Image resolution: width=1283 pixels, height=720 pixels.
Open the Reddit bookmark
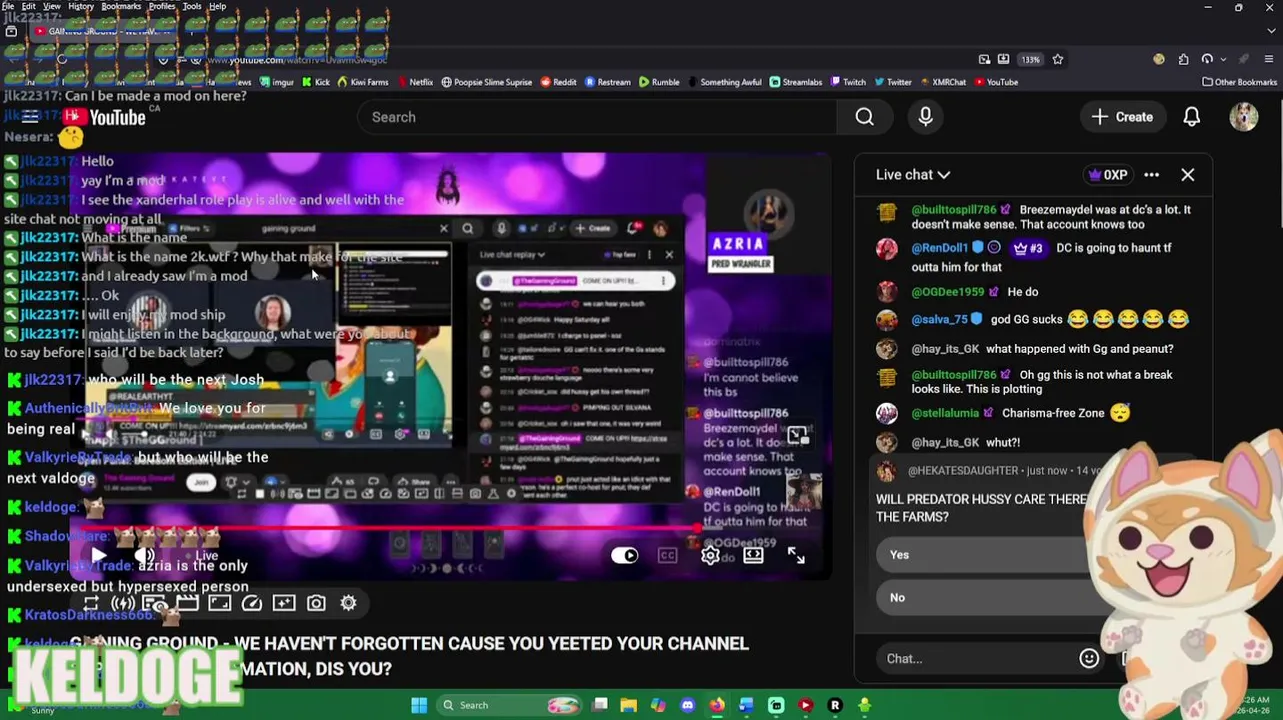[x=558, y=82]
